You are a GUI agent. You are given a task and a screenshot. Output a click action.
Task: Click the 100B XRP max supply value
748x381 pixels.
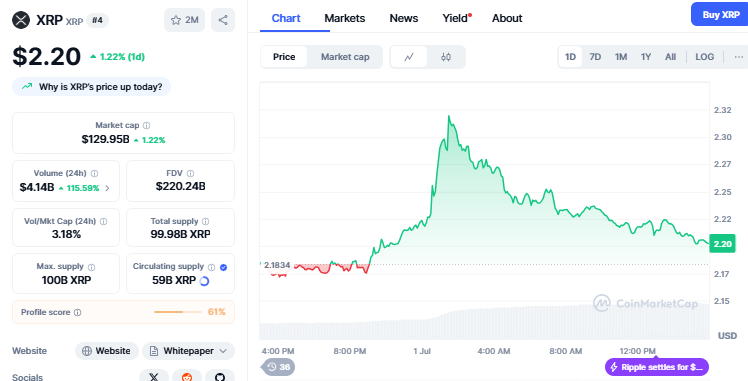(x=66, y=280)
